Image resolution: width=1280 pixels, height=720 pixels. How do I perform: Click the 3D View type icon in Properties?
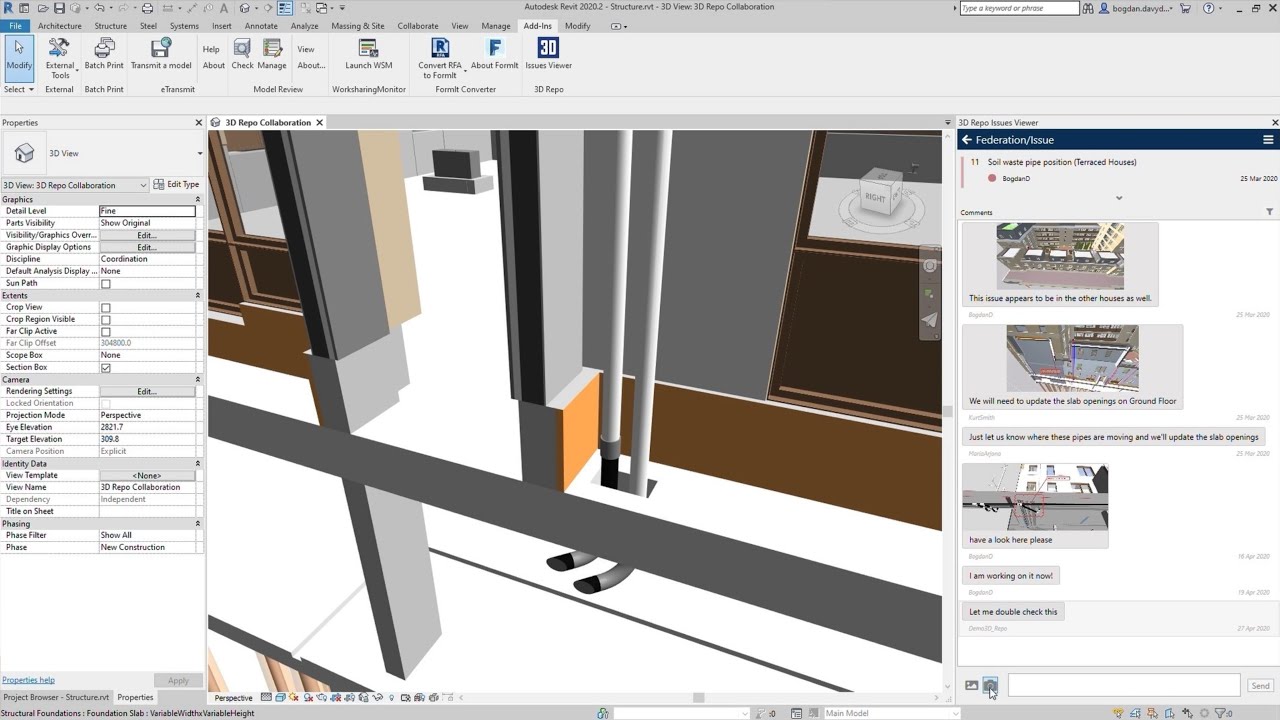(25, 153)
